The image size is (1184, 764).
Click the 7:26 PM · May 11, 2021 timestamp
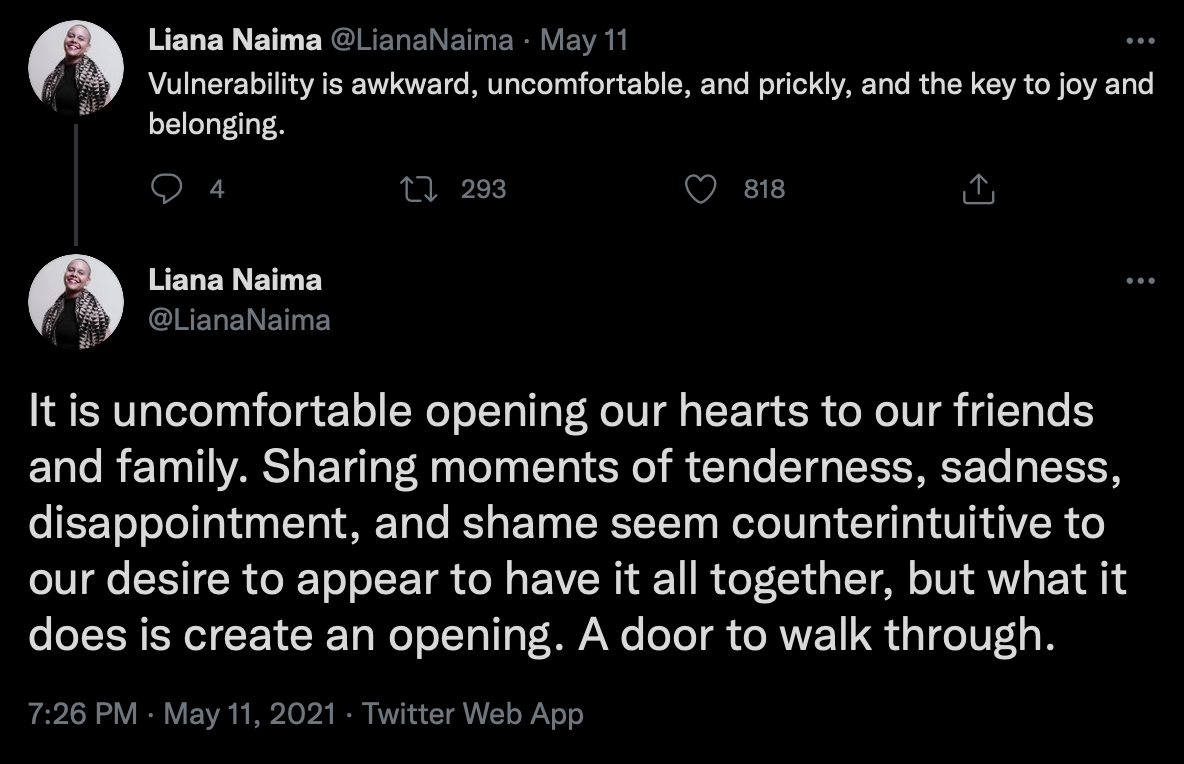[184, 714]
